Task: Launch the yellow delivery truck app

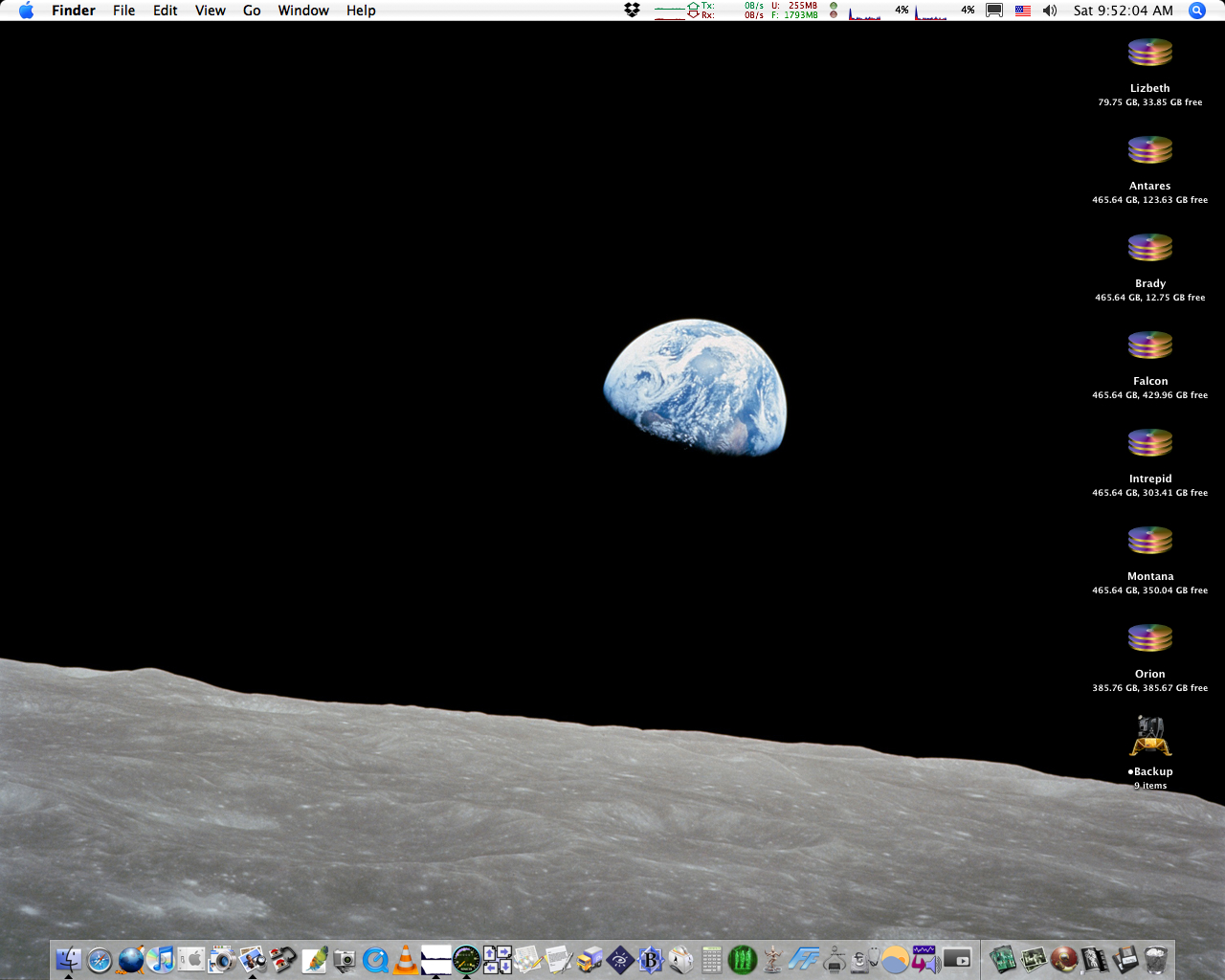Action: [x=590, y=959]
